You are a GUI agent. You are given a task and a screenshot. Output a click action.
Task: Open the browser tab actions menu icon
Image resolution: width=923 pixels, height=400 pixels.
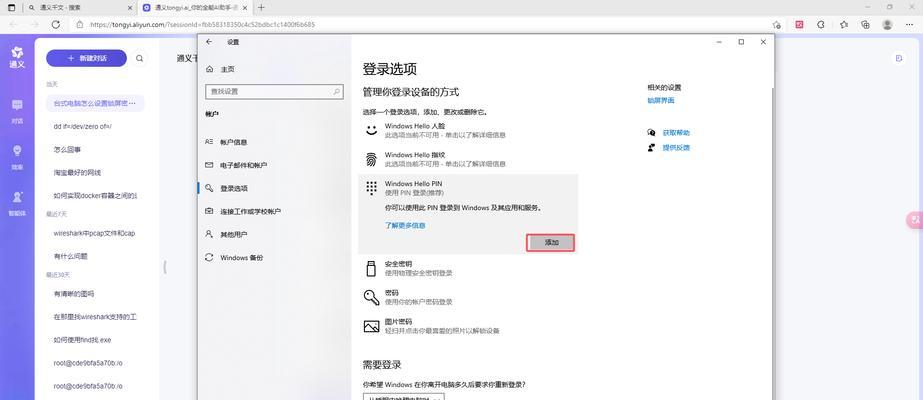point(12,8)
